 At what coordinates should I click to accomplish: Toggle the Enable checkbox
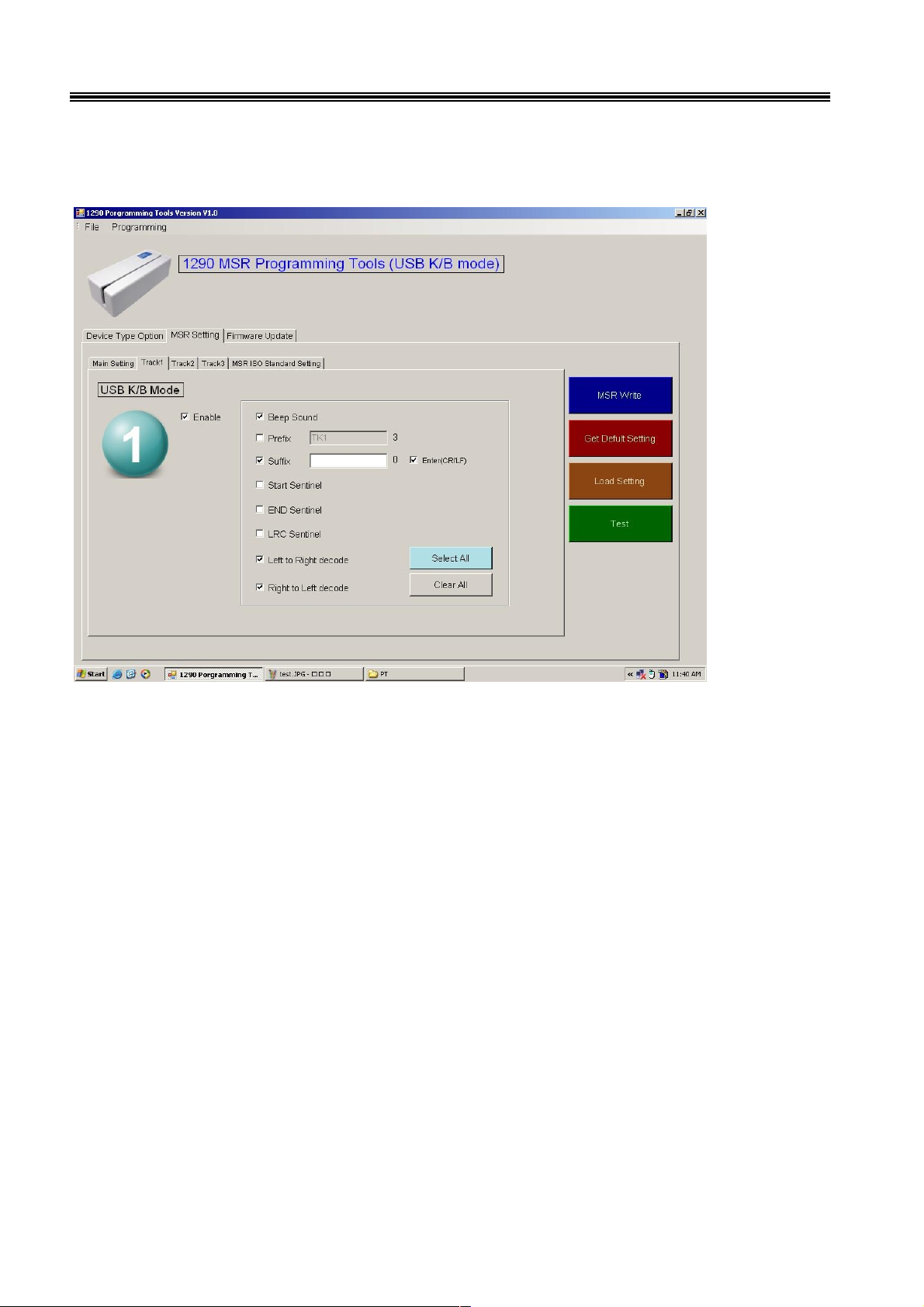(x=185, y=417)
